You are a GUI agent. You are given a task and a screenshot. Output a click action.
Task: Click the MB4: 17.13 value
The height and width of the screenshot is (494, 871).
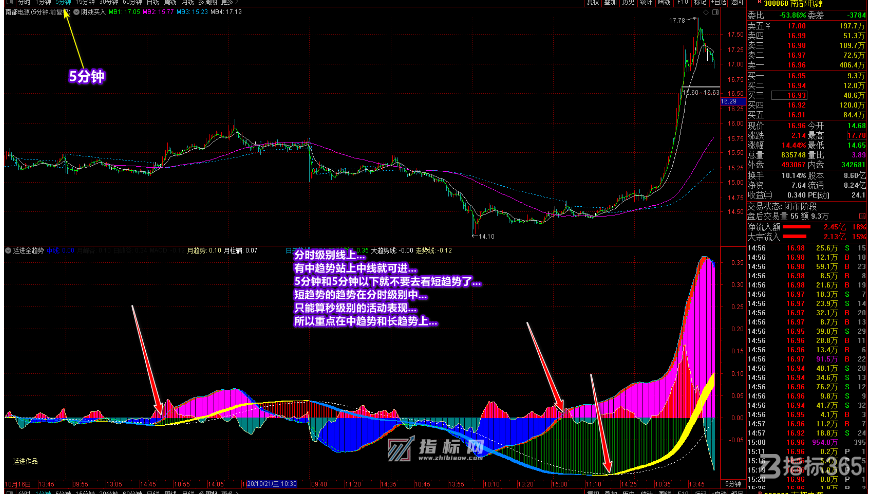click(226, 12)
